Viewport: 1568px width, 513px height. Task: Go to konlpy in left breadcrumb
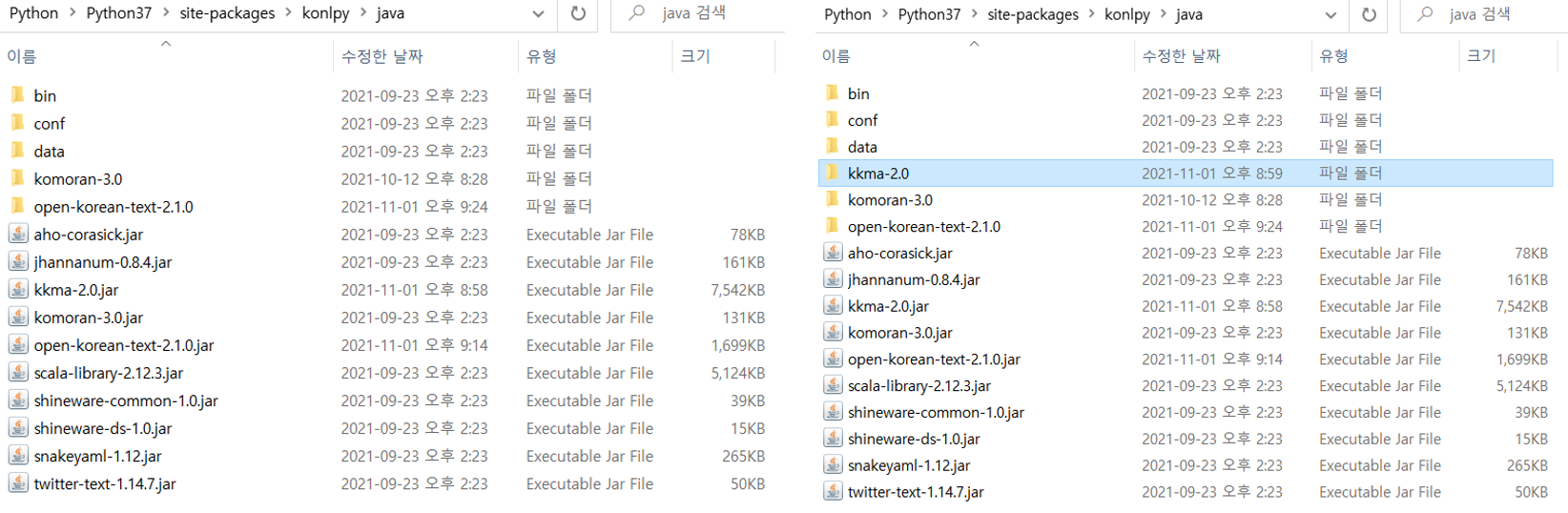(x=326, y=13)
